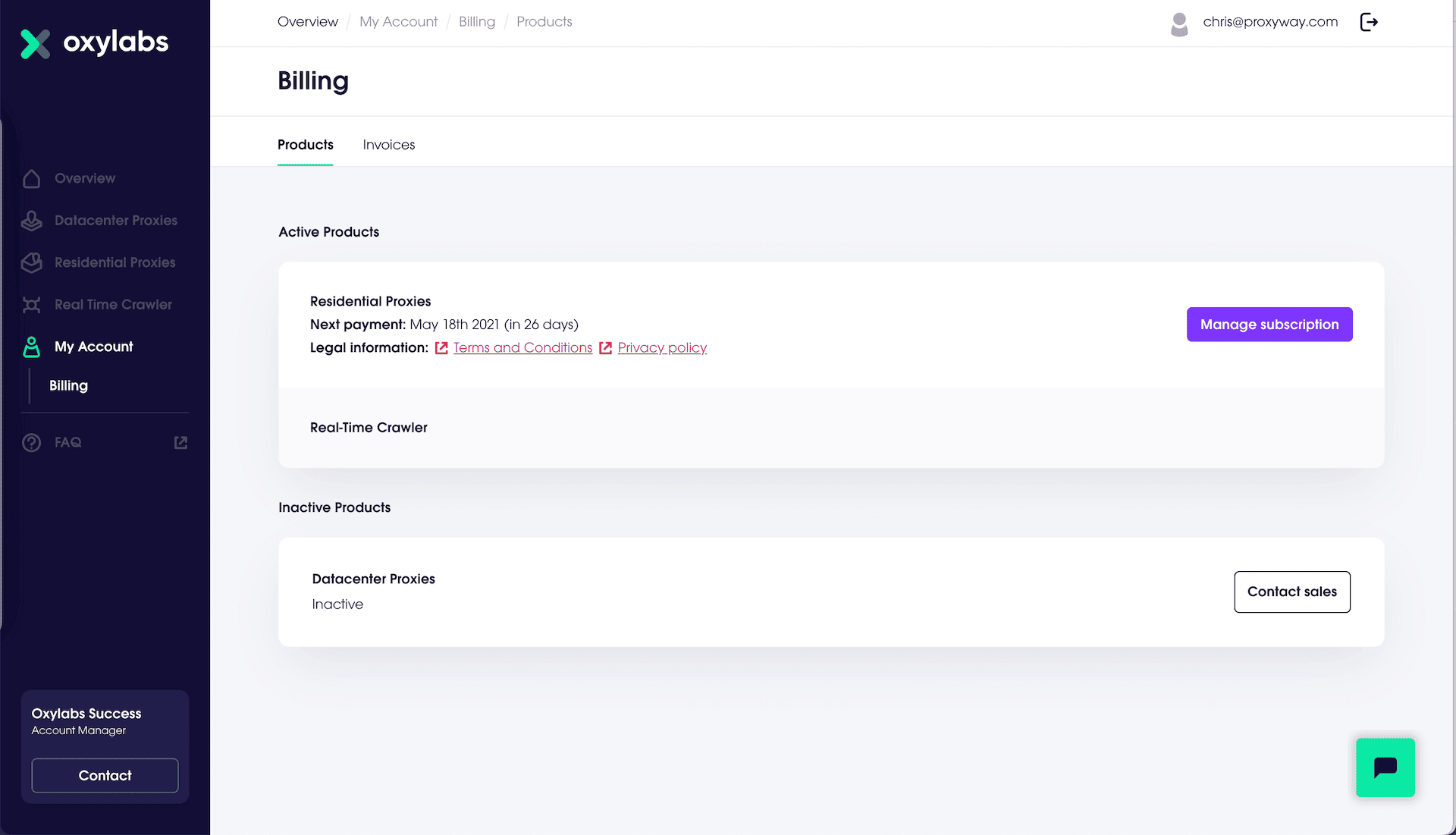Click the logout icon
Screen dimensions: 1456x835
tap(1369, 22)
